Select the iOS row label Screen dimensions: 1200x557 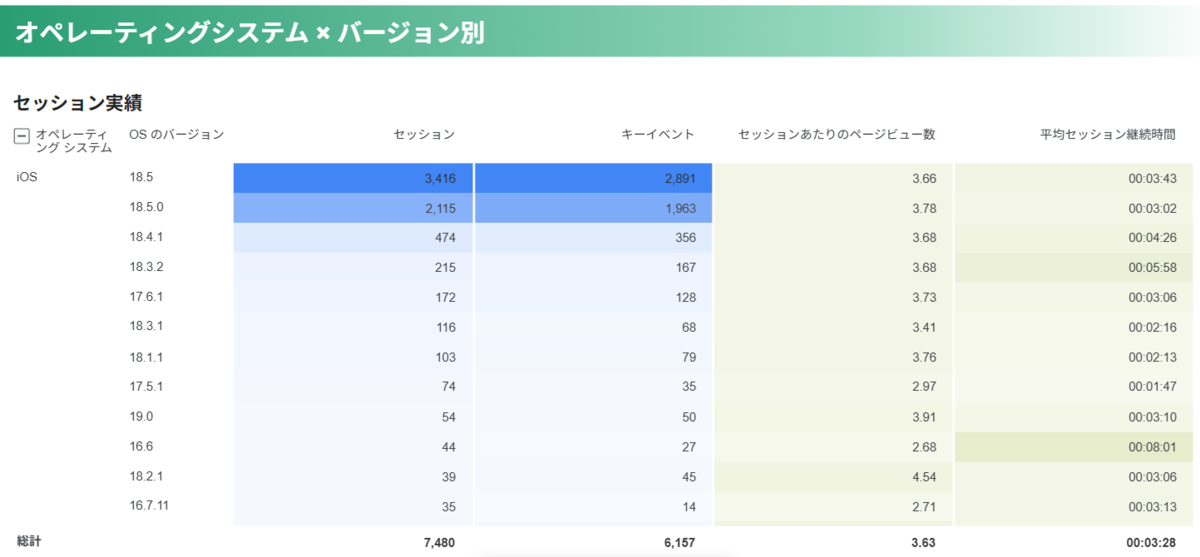tap(26, 177)
